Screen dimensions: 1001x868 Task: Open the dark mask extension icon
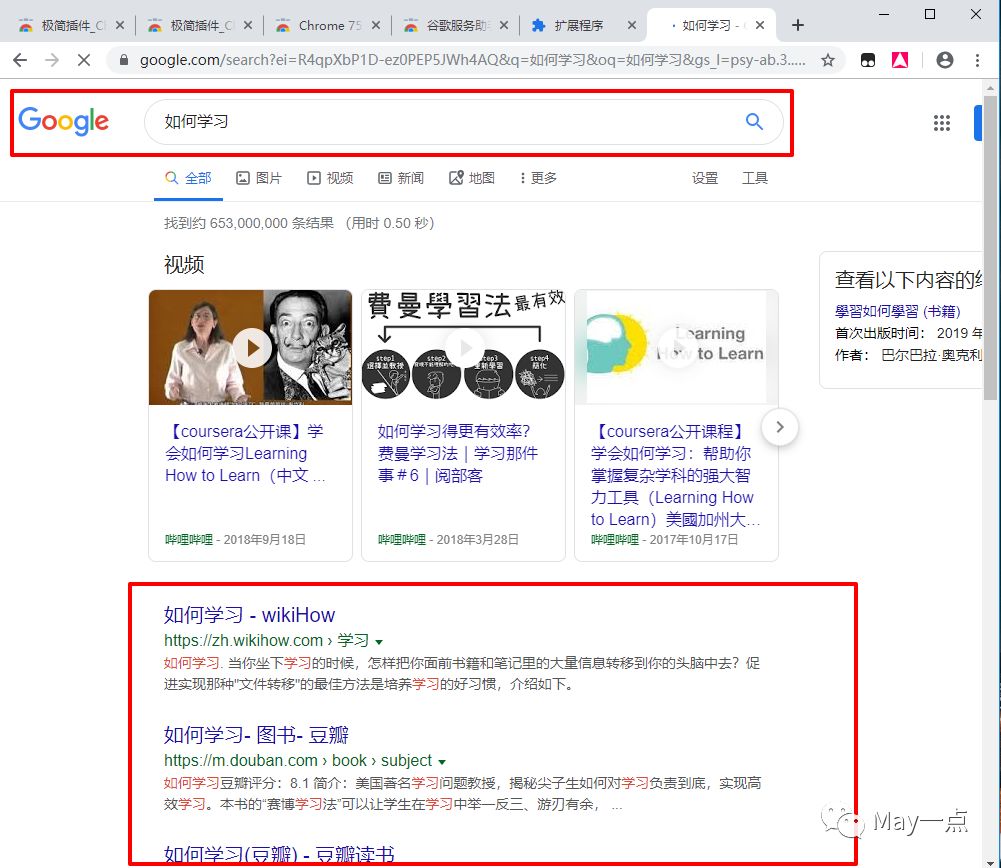[x=868, y=60]
